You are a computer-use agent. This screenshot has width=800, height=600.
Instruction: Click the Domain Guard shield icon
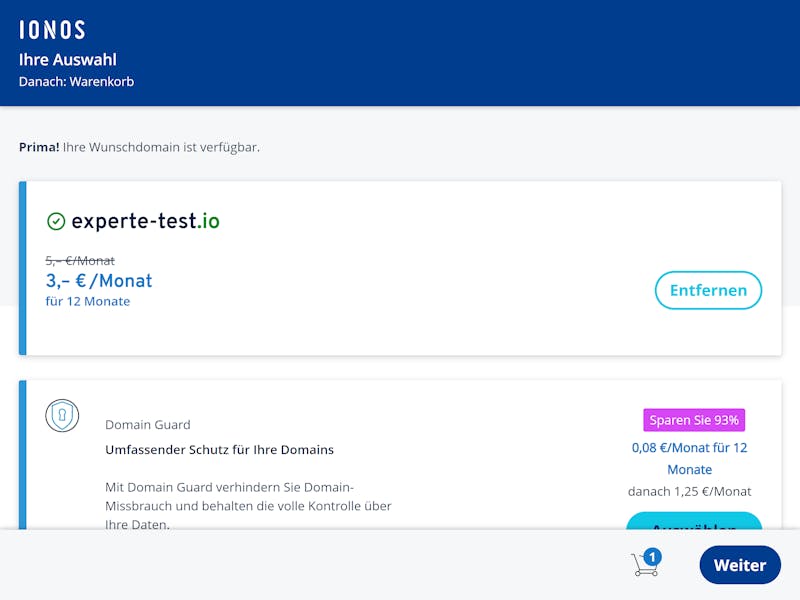point(62,415)
